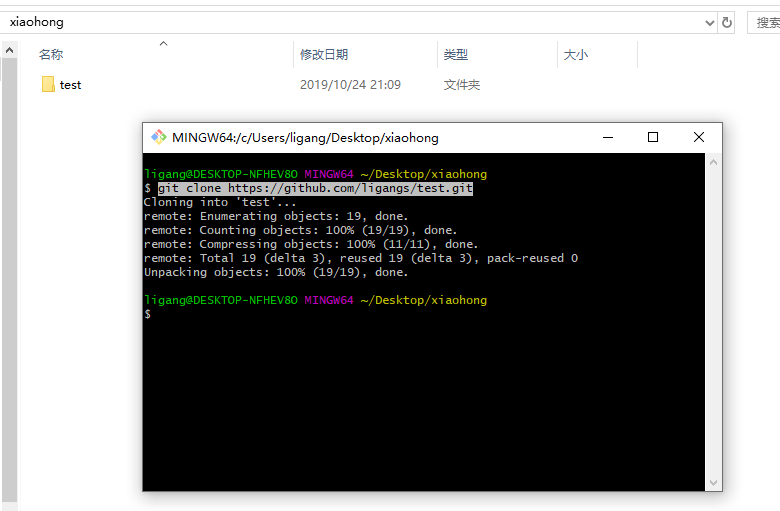This screenshot has height=511, width=780.
Task: Minimize the MINGW64 terminal window
Action: (608, 137)
